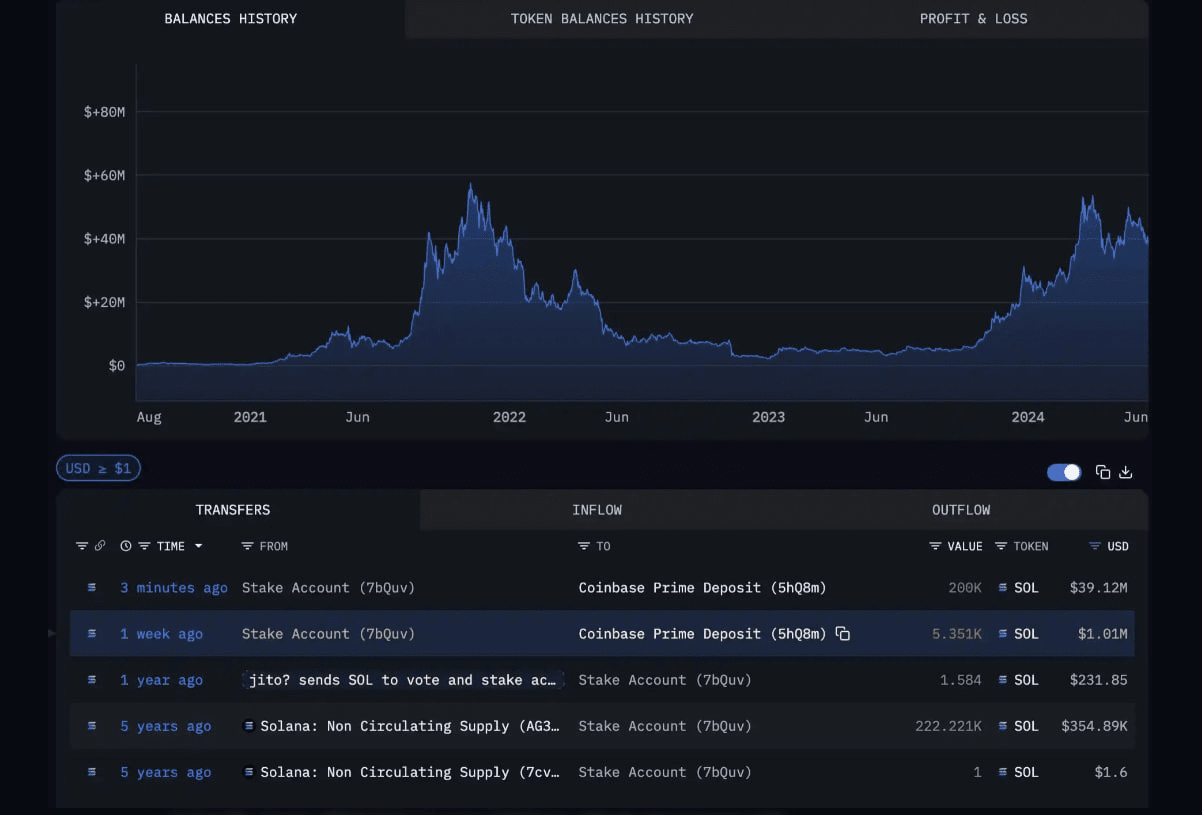Click the chain link icon in table header
The height and width of the screenshot is (815, 1202).
point(100,546)
